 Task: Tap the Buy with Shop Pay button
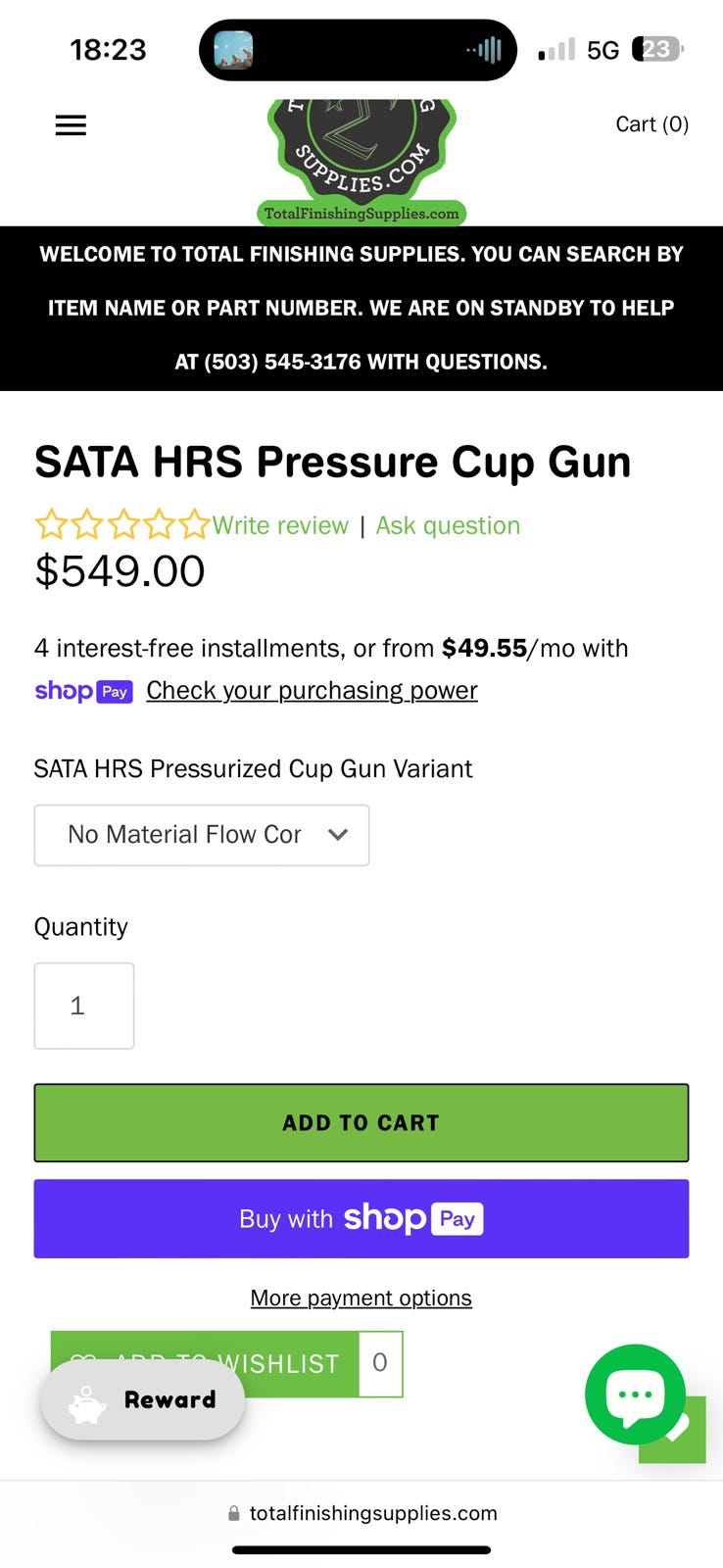point(361,1218)
